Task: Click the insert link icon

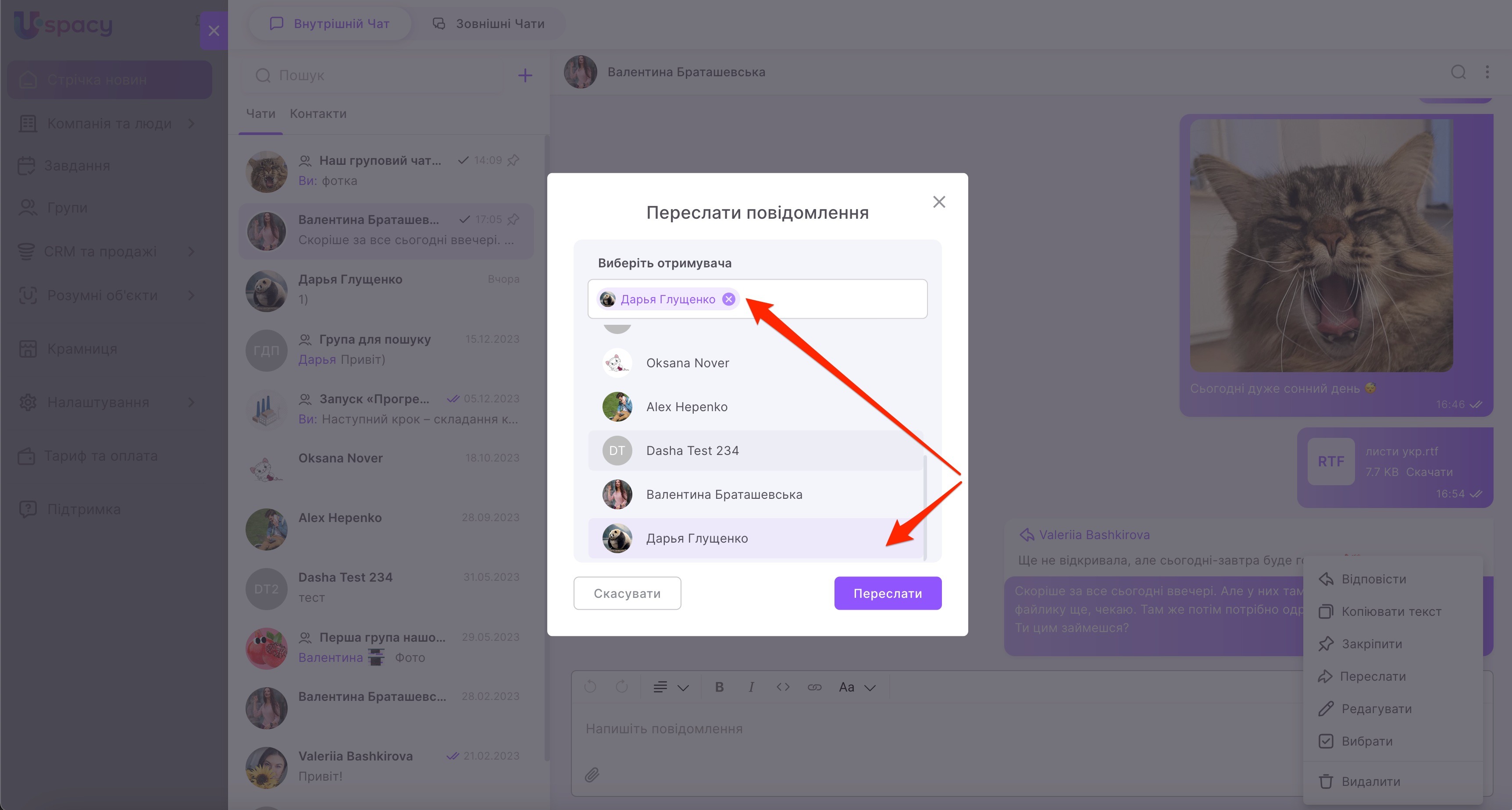Action: click(x=814, y=687)
